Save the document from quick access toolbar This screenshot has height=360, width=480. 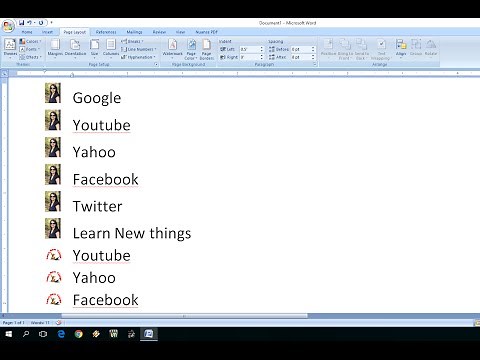(x=21, y=23)
